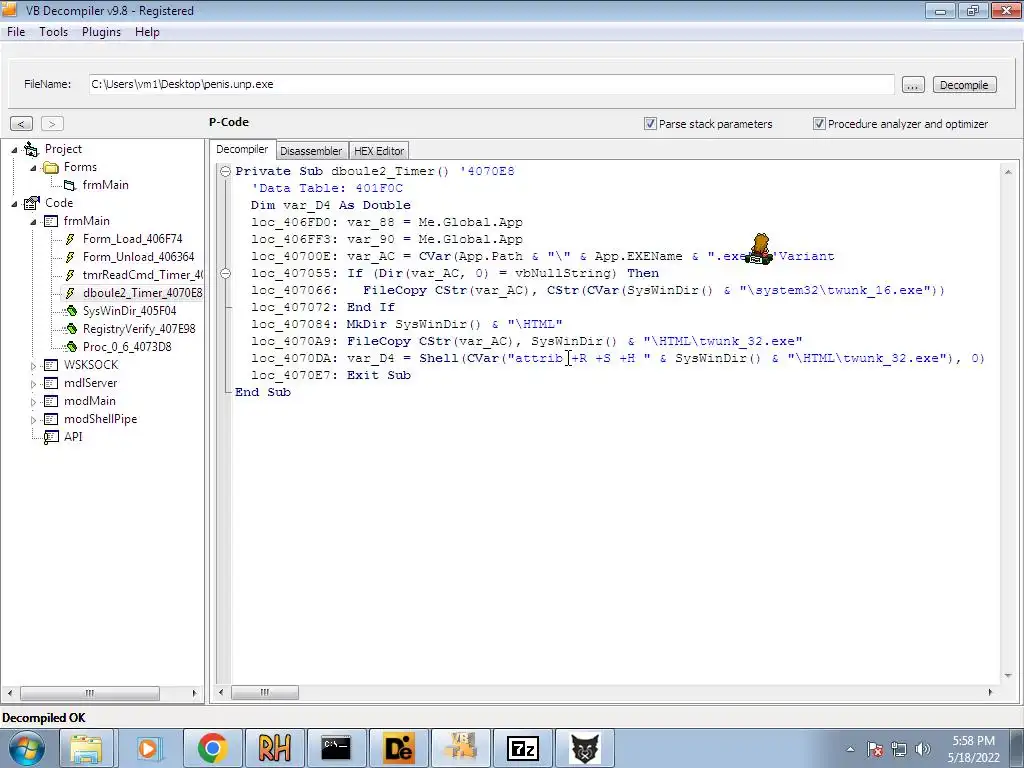Image resolution: width=1024 pixels, height=768 pixels.
Task: Open the Windows Start menu
Action: tap(26, 748)
